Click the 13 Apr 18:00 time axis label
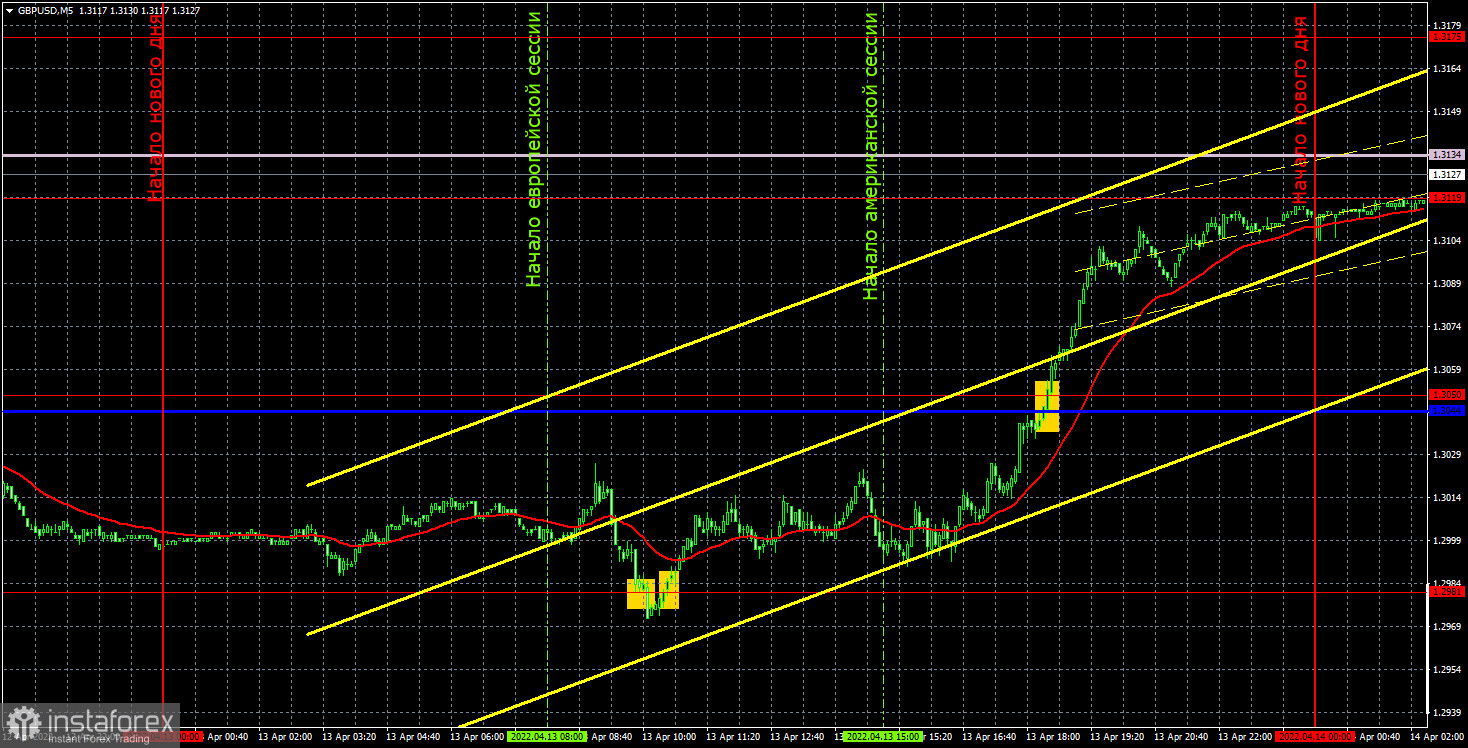Viewport: 1468px width, 748px height. [x=1052, y=737]
